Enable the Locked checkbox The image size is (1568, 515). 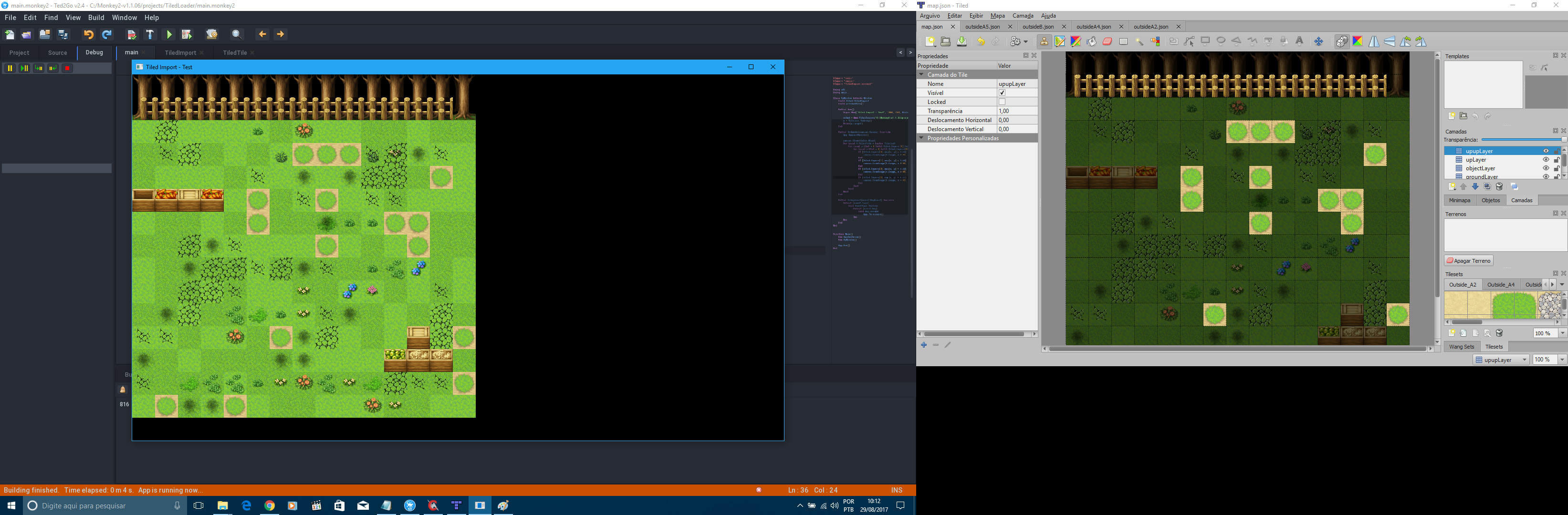click(x=1002, y=102)
